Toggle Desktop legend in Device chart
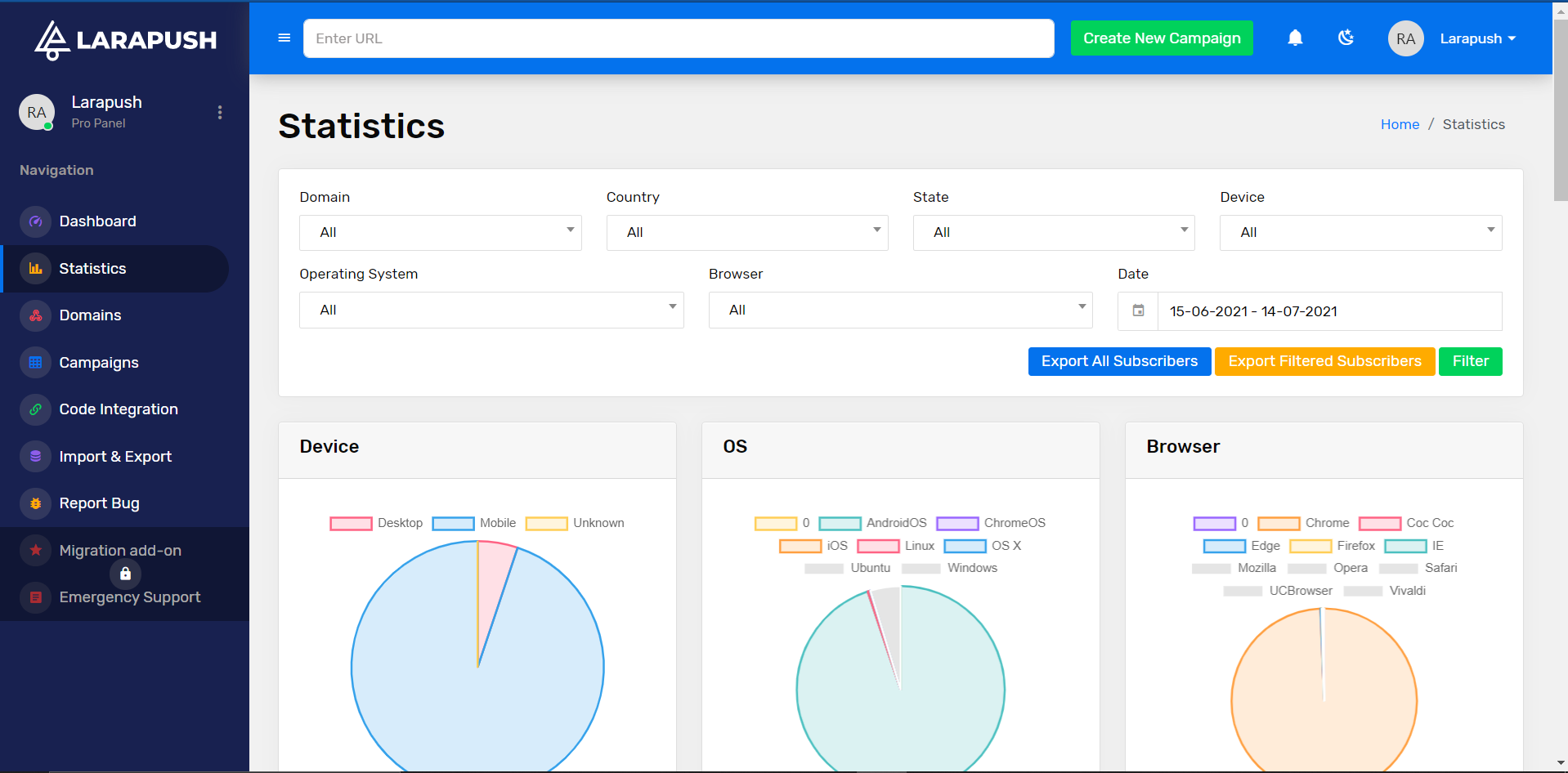The height and width of the screenshot is (773, 1568). (376, 523)
